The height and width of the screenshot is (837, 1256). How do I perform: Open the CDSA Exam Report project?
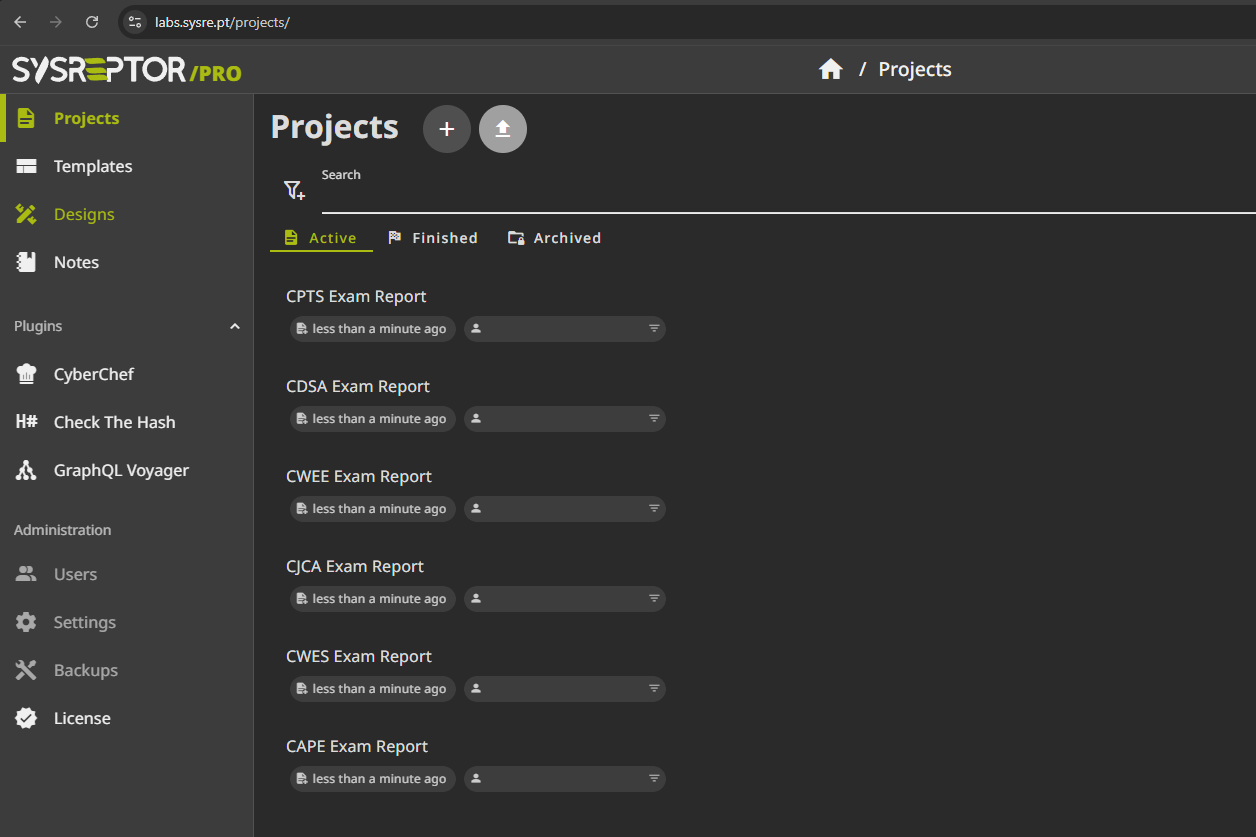(358, 386)
